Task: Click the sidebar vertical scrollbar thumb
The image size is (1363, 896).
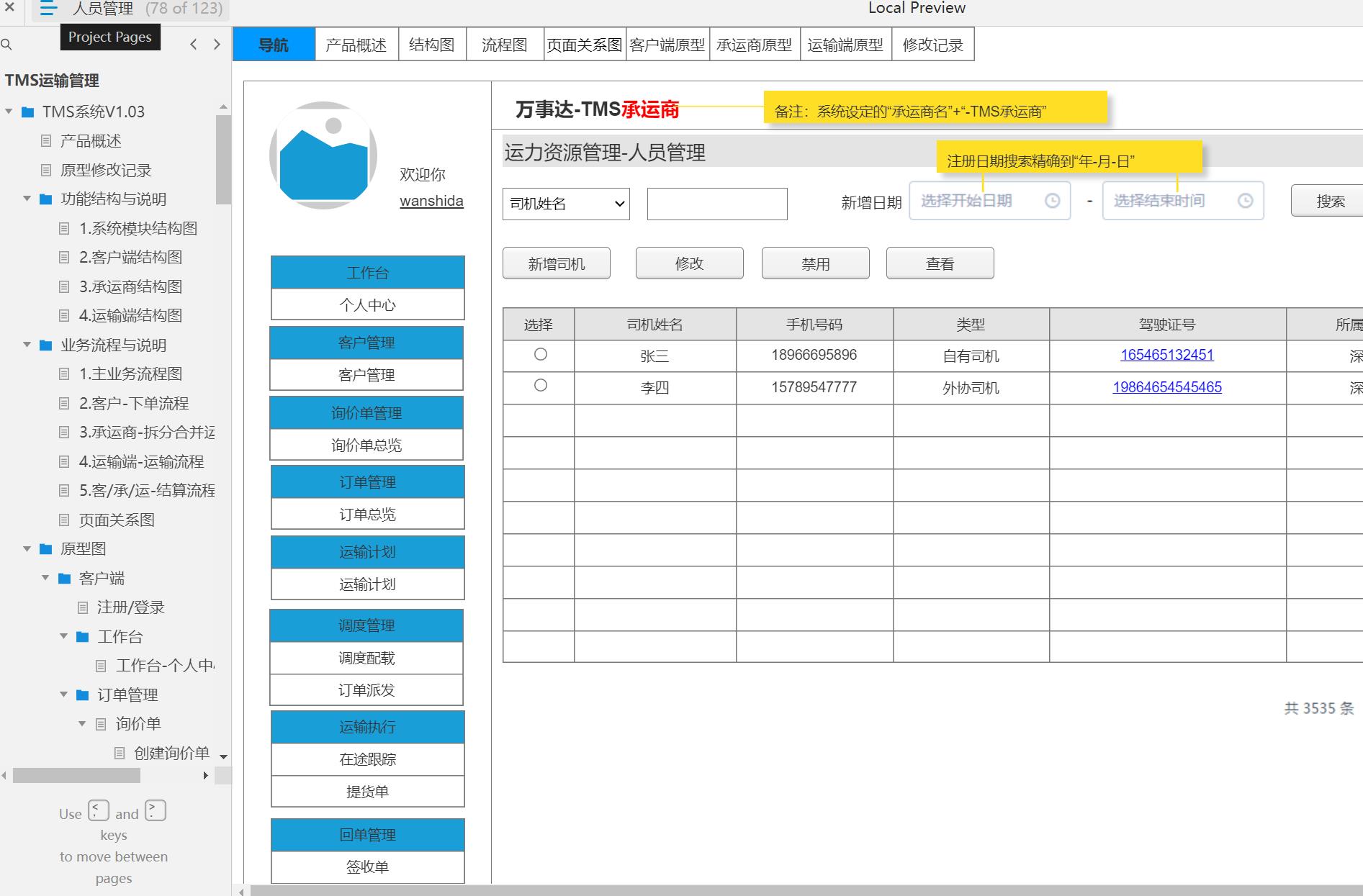Action: point(223,160)
